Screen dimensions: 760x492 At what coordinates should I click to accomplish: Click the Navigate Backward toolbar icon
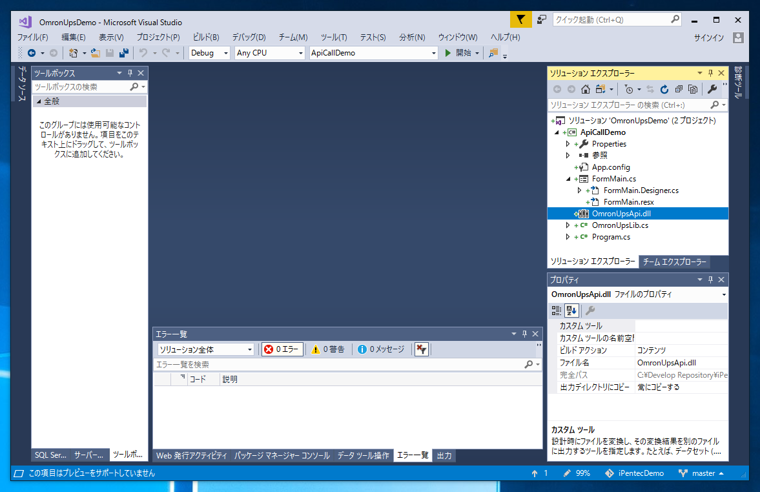click(x=32, y=53)
